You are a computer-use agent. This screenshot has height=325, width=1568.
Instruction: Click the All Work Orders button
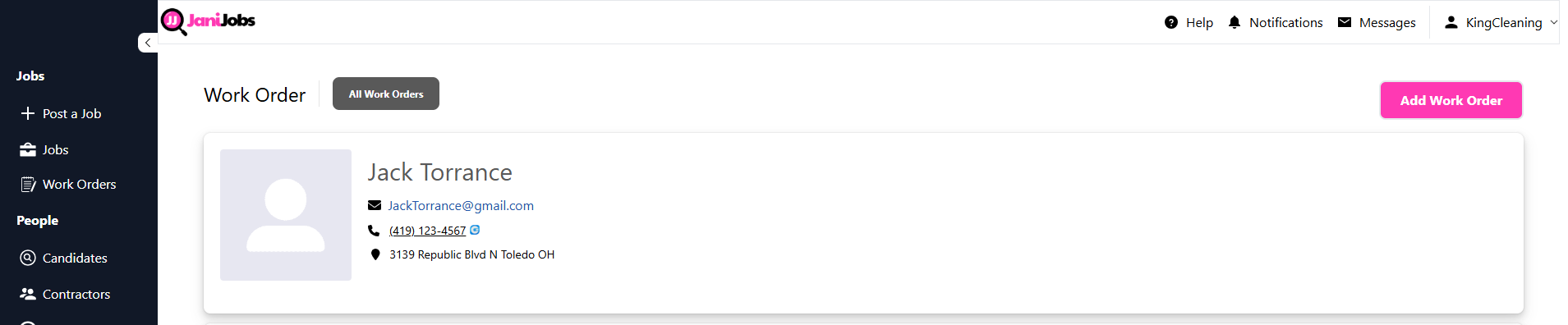pos(386,94)
